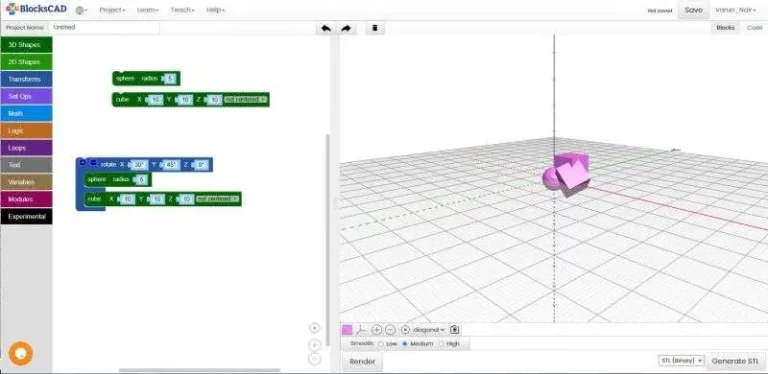Image resolution: width=768 pixels, height=374 pixels.
Task: Open the Project menu
Action: pyautogui.click(x=112, y=10)
